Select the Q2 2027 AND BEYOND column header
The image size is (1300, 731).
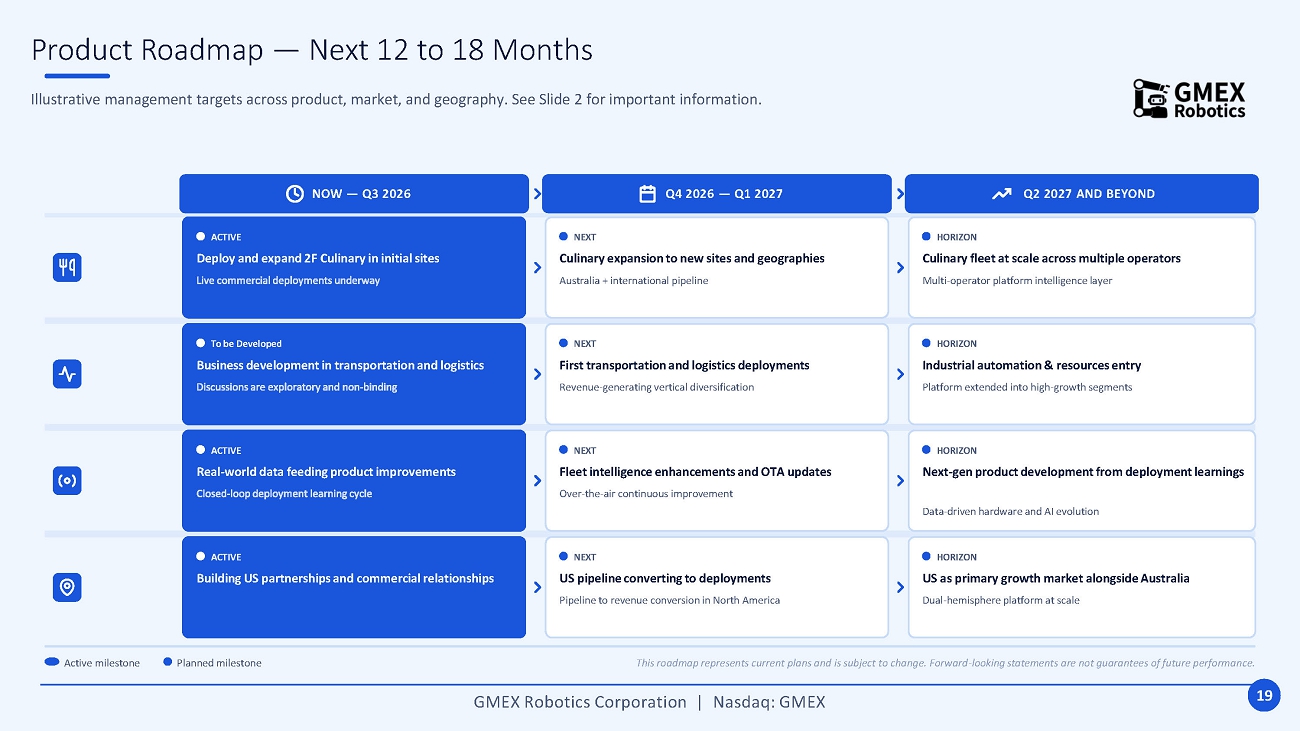click(1081, 194)
